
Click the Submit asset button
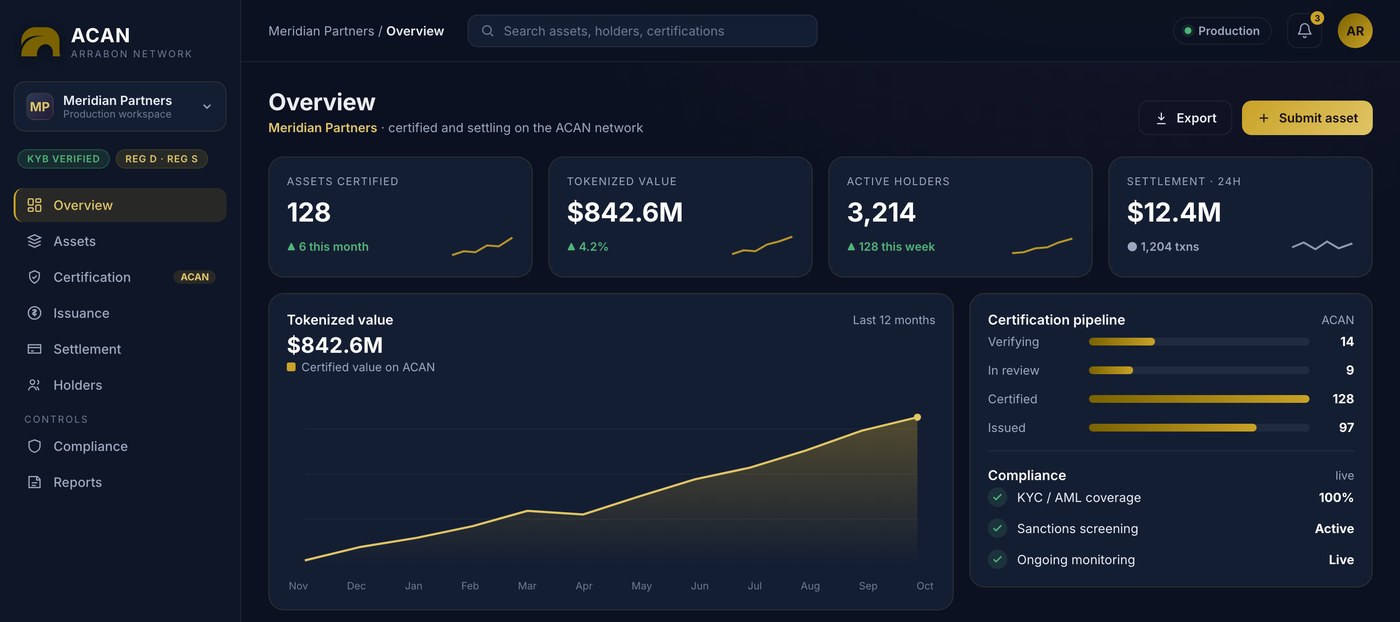(1307, 118)
